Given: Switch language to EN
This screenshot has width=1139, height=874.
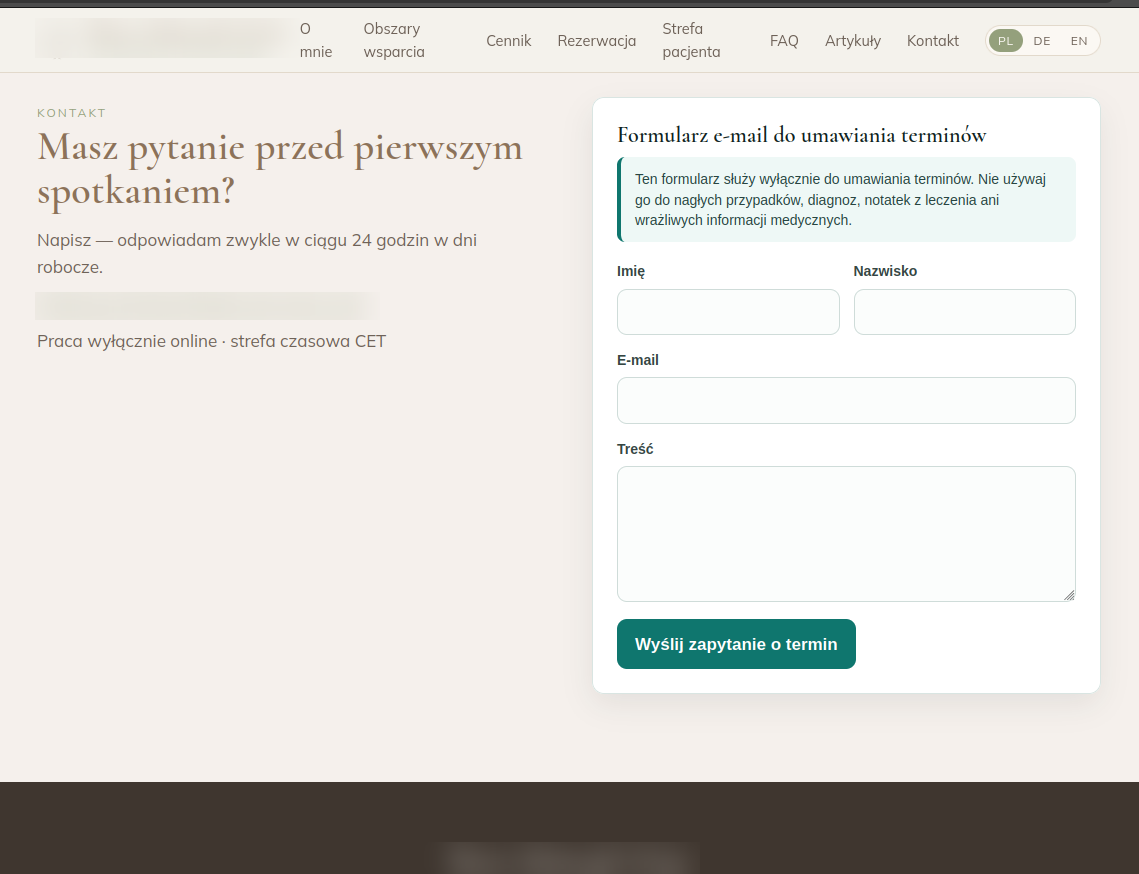Looking at the screenshot, I should point(1079,41).
